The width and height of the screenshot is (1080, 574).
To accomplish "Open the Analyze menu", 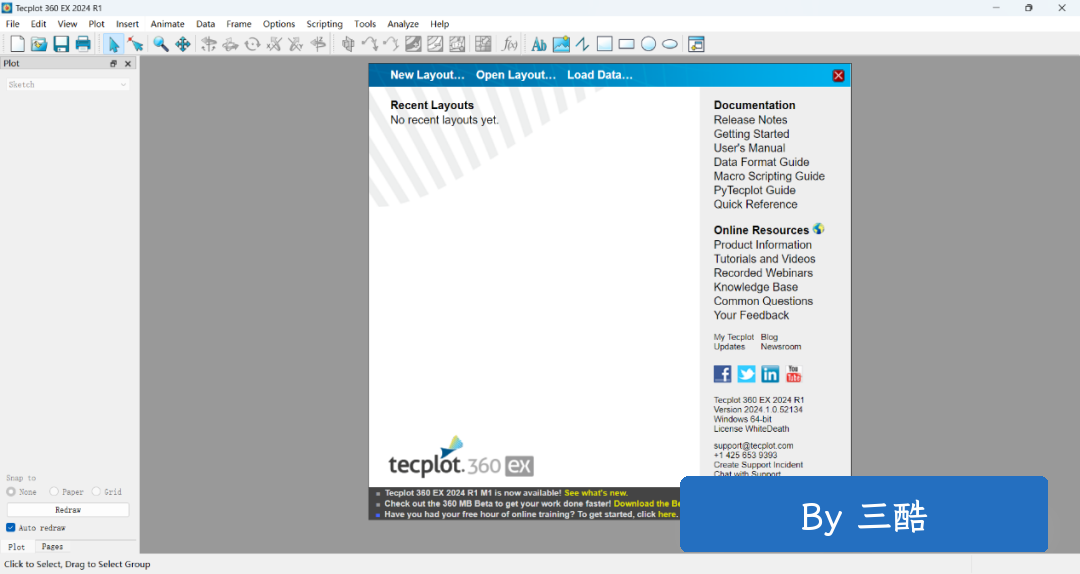I will point(403,24).
